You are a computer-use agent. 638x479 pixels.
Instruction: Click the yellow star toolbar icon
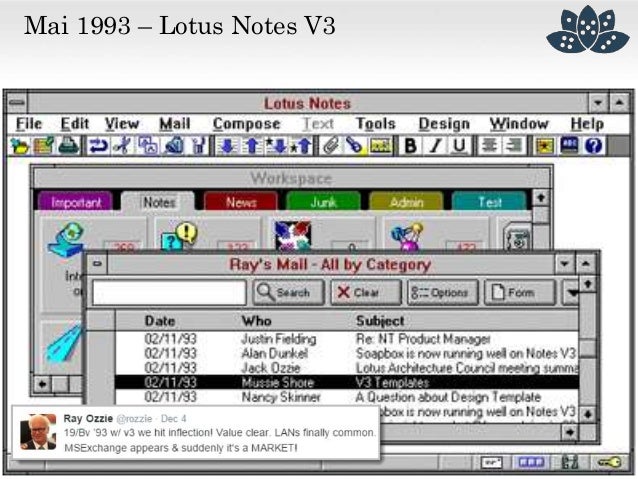coord(544,146)
